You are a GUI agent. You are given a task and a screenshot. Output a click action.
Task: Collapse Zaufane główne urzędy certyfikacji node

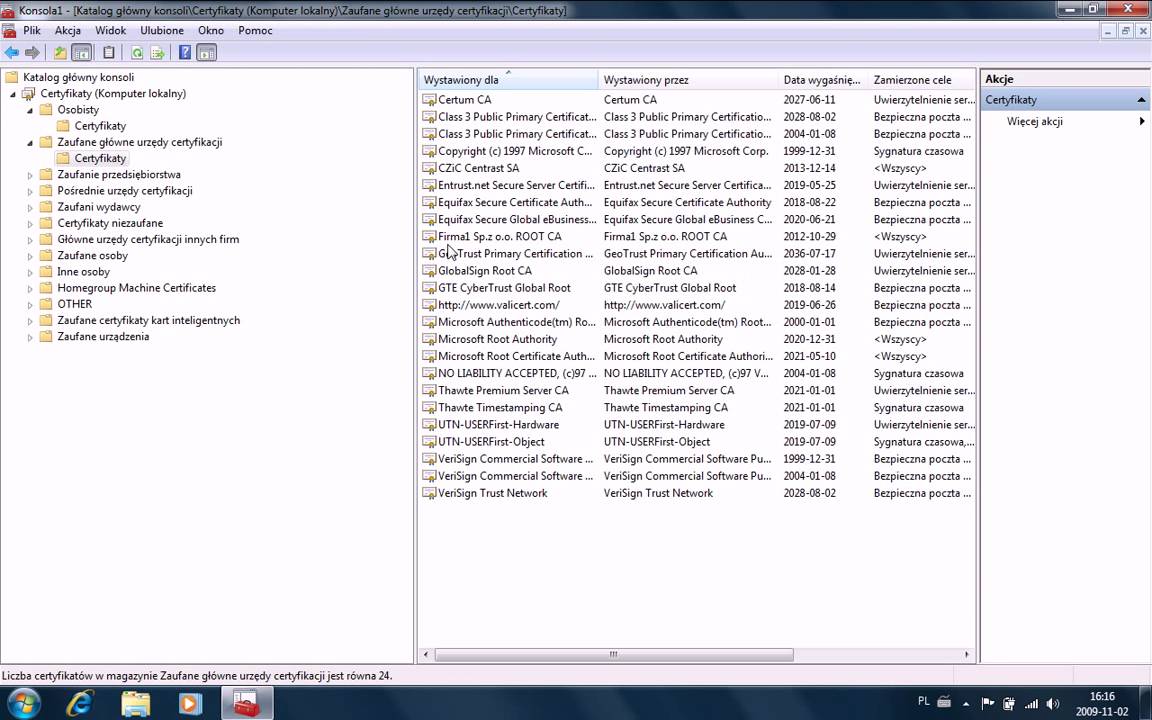tap(30, 143)
